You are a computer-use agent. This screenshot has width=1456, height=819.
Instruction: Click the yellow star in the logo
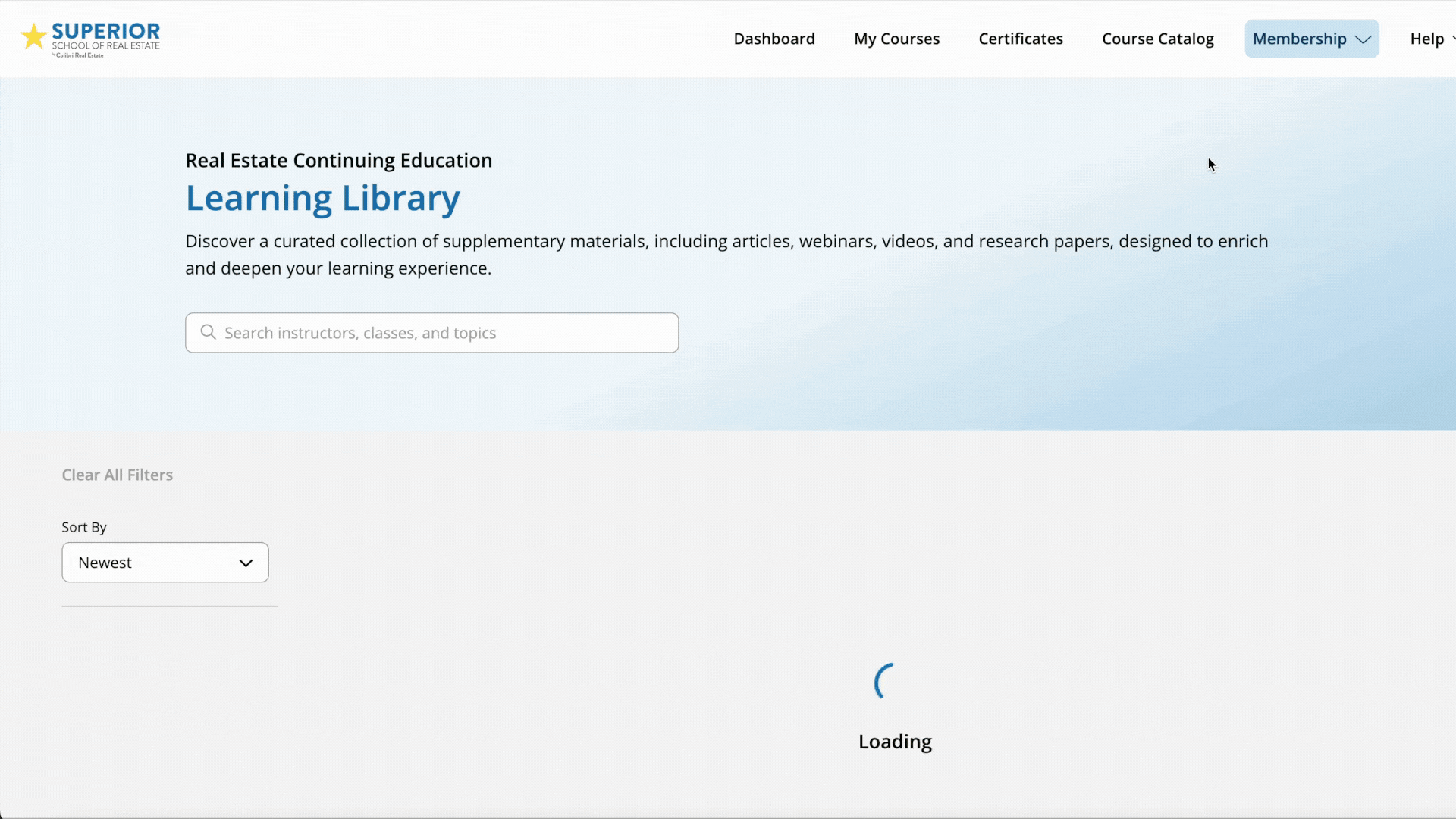coord(33,36)
